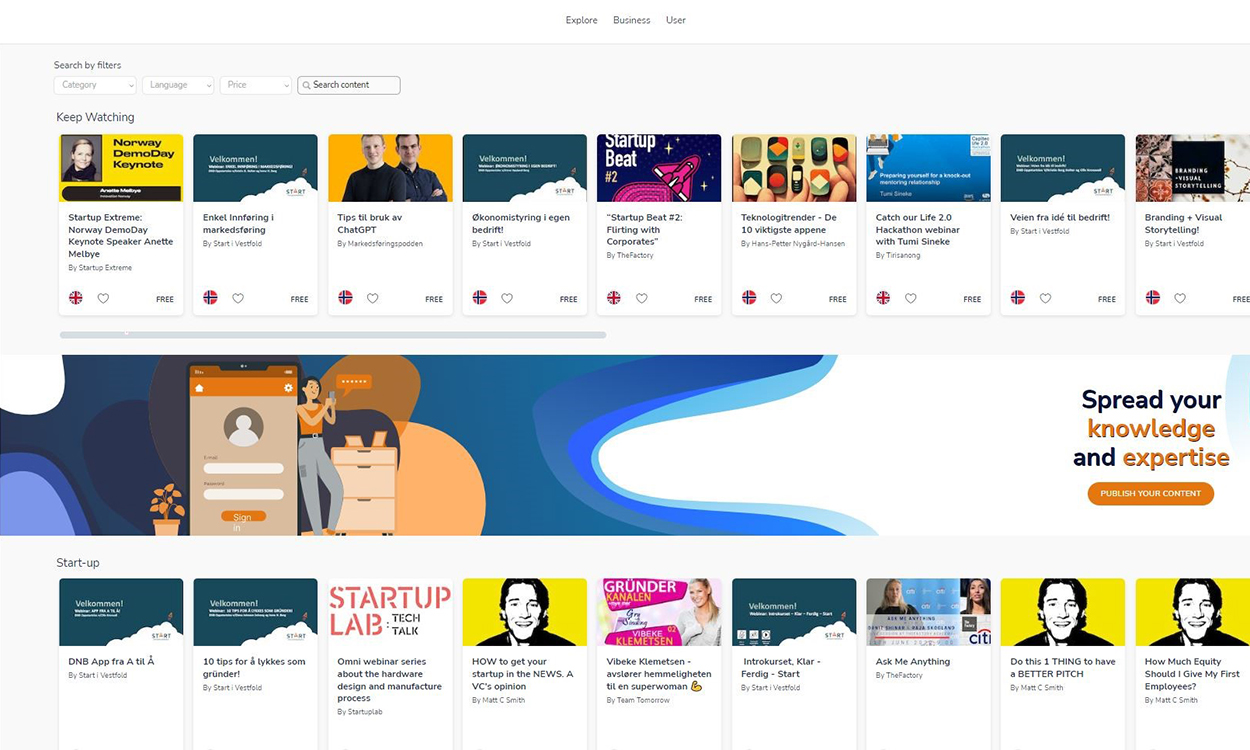The image size is (1250, 750).
Task: Click the Keep Watching horizontal scrollbar
Action: pos(333,335)
